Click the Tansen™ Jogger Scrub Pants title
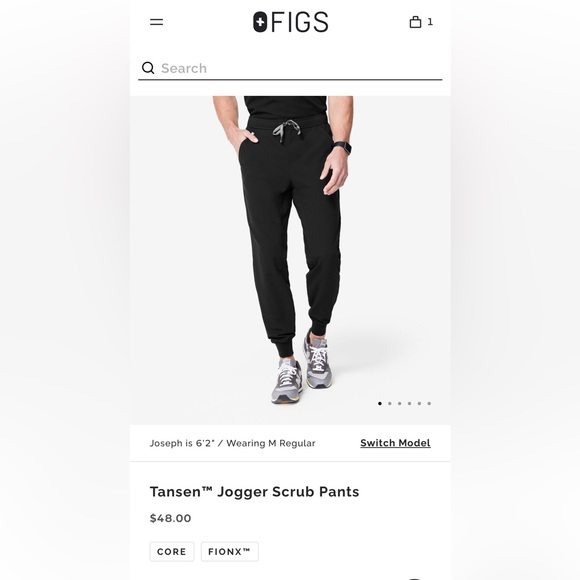 pyautogui.click(x=254, y=492)
